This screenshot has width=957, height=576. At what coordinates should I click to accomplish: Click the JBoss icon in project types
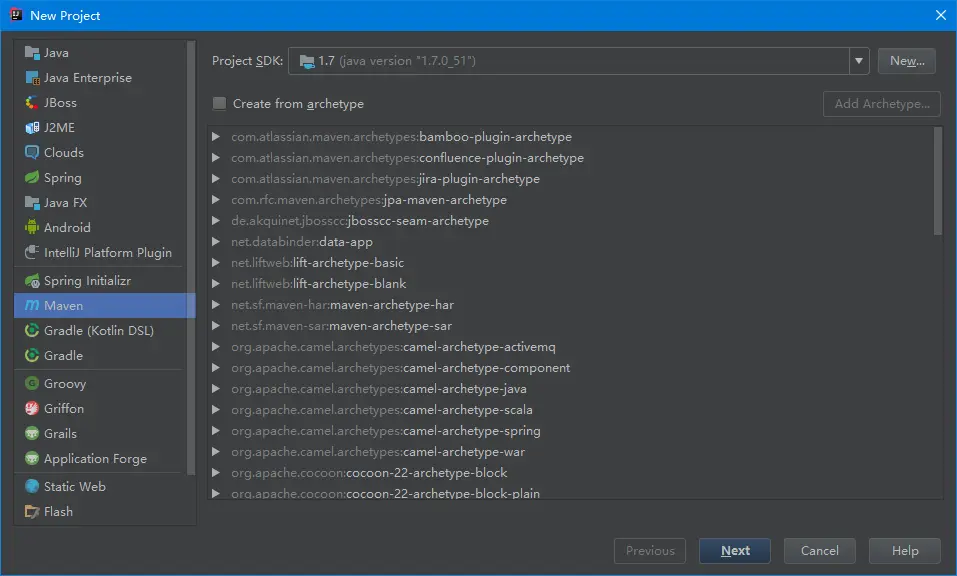pyautogui.click(x=32, y=103)
